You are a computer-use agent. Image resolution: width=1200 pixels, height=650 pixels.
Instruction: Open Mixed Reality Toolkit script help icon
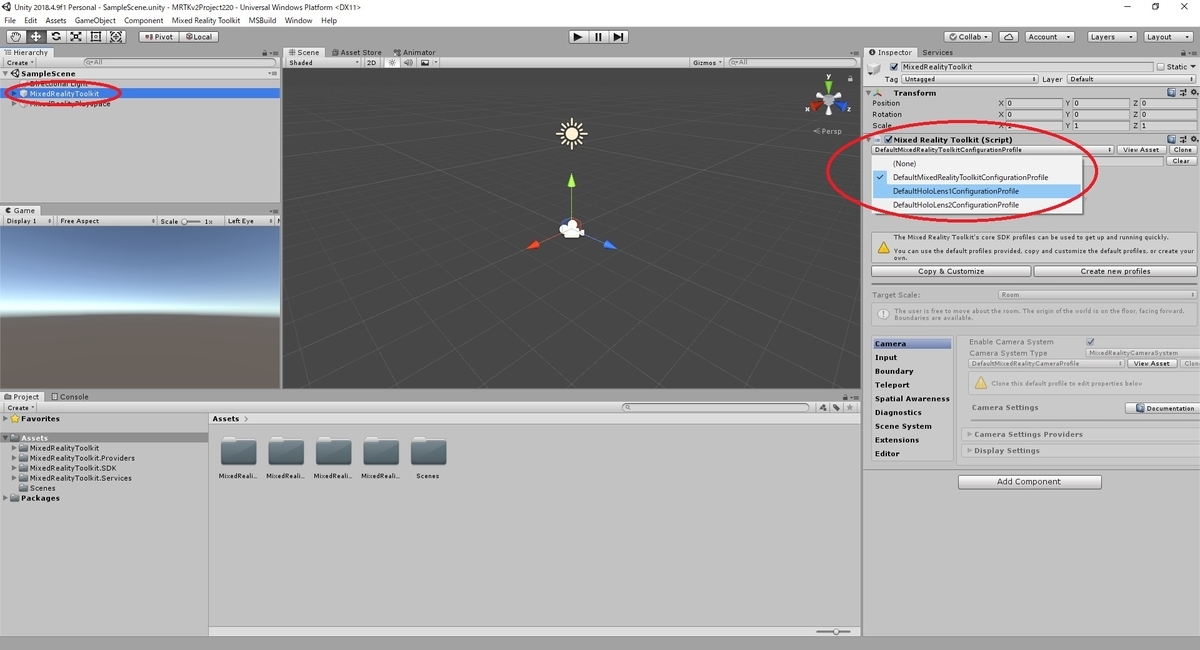[x=1171, y=140]
